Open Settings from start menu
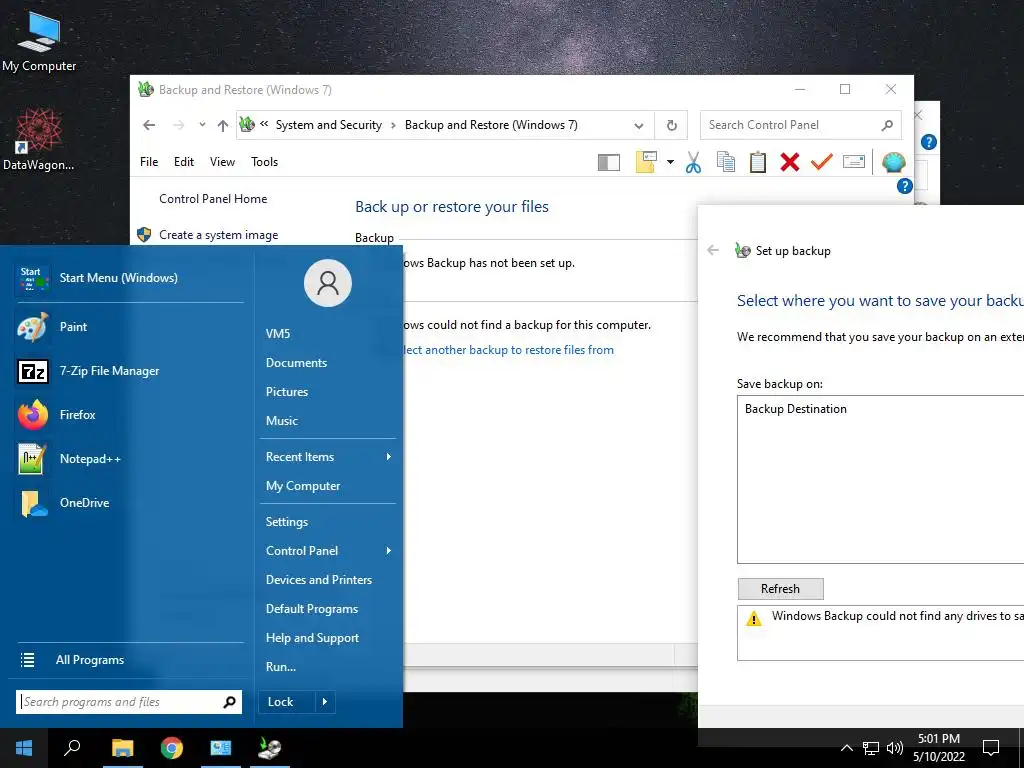 pos(287,522)
